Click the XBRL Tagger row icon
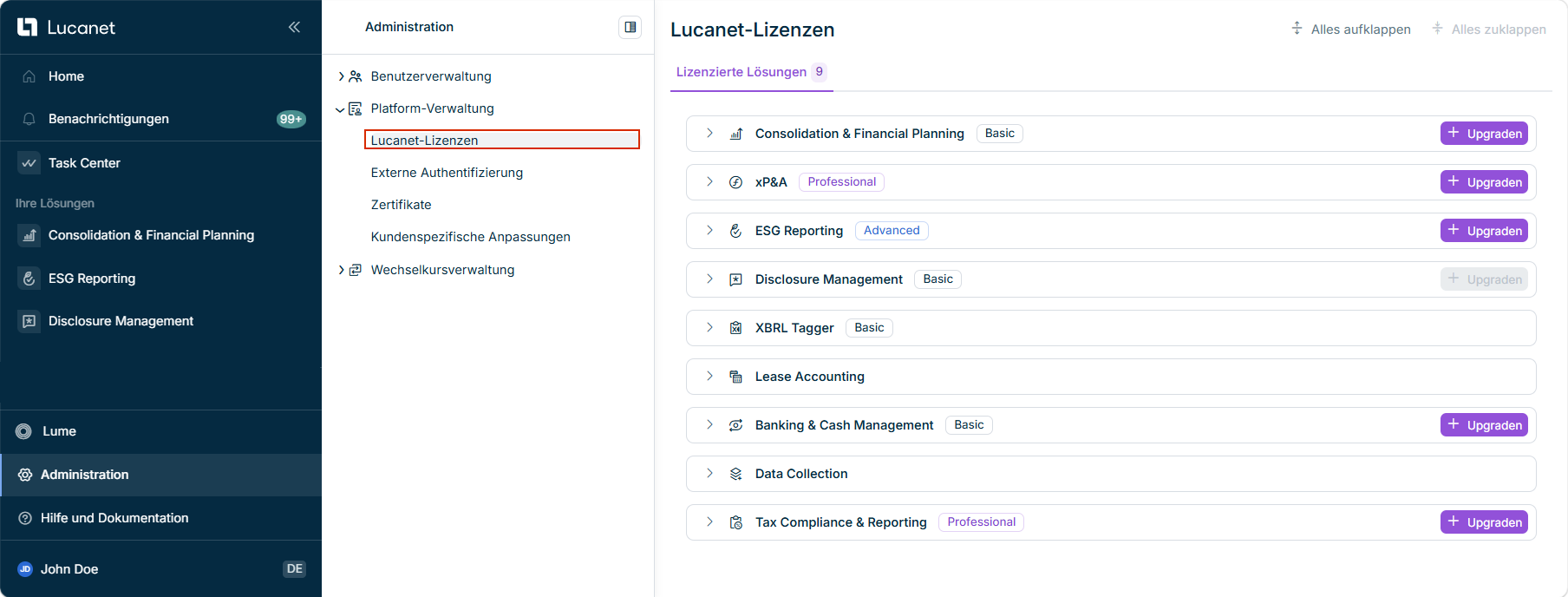 [735, 328]
